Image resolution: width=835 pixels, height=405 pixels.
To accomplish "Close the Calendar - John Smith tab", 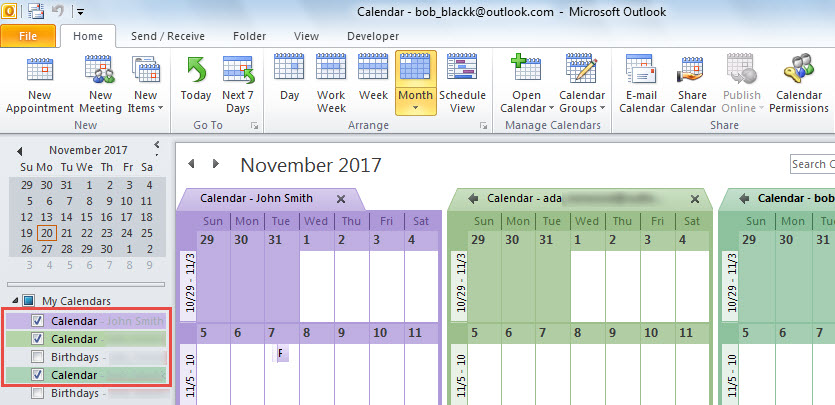I will click(x=341, y=199).
